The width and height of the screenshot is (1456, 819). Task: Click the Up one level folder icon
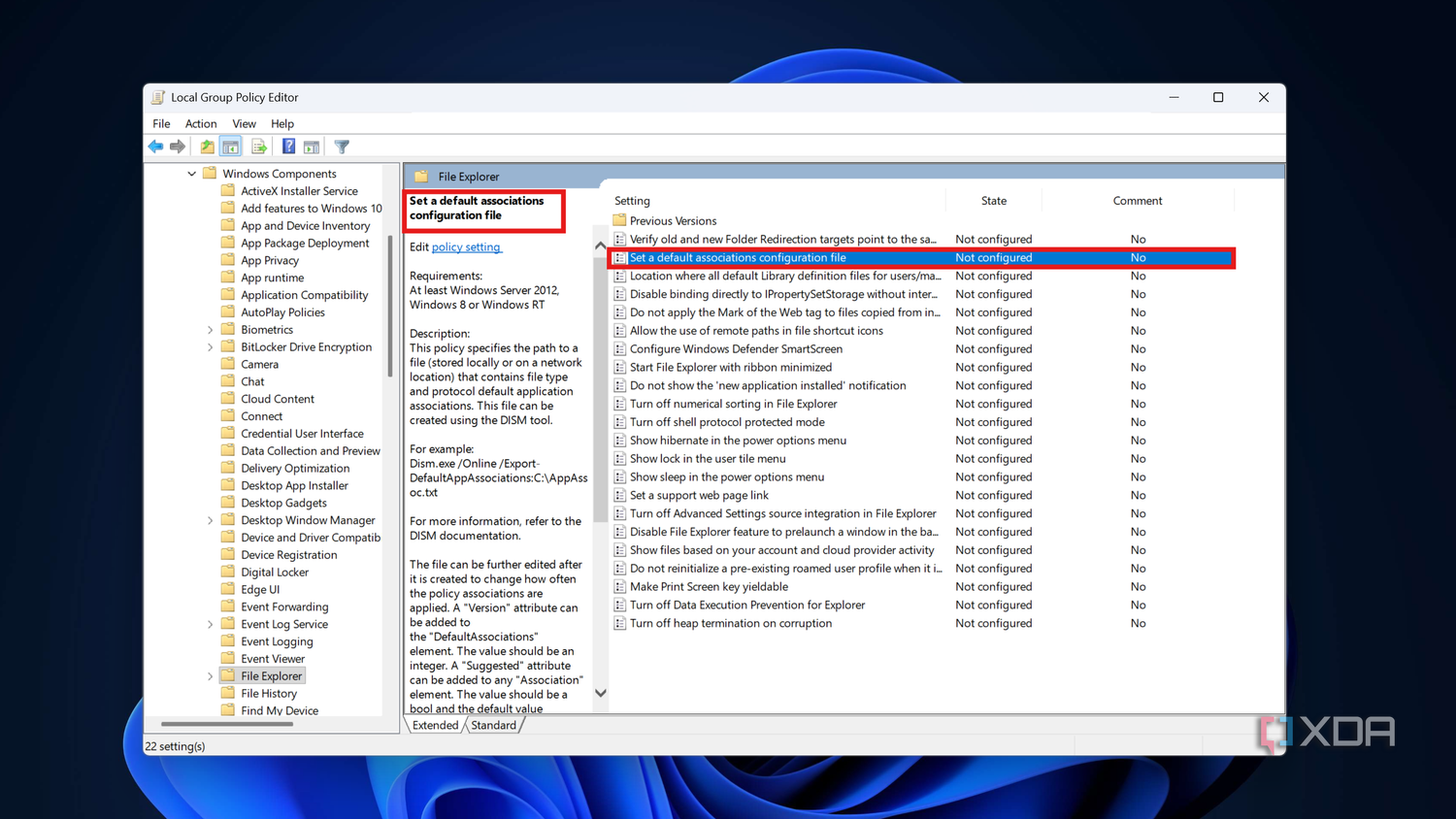[x=207, y=147]
